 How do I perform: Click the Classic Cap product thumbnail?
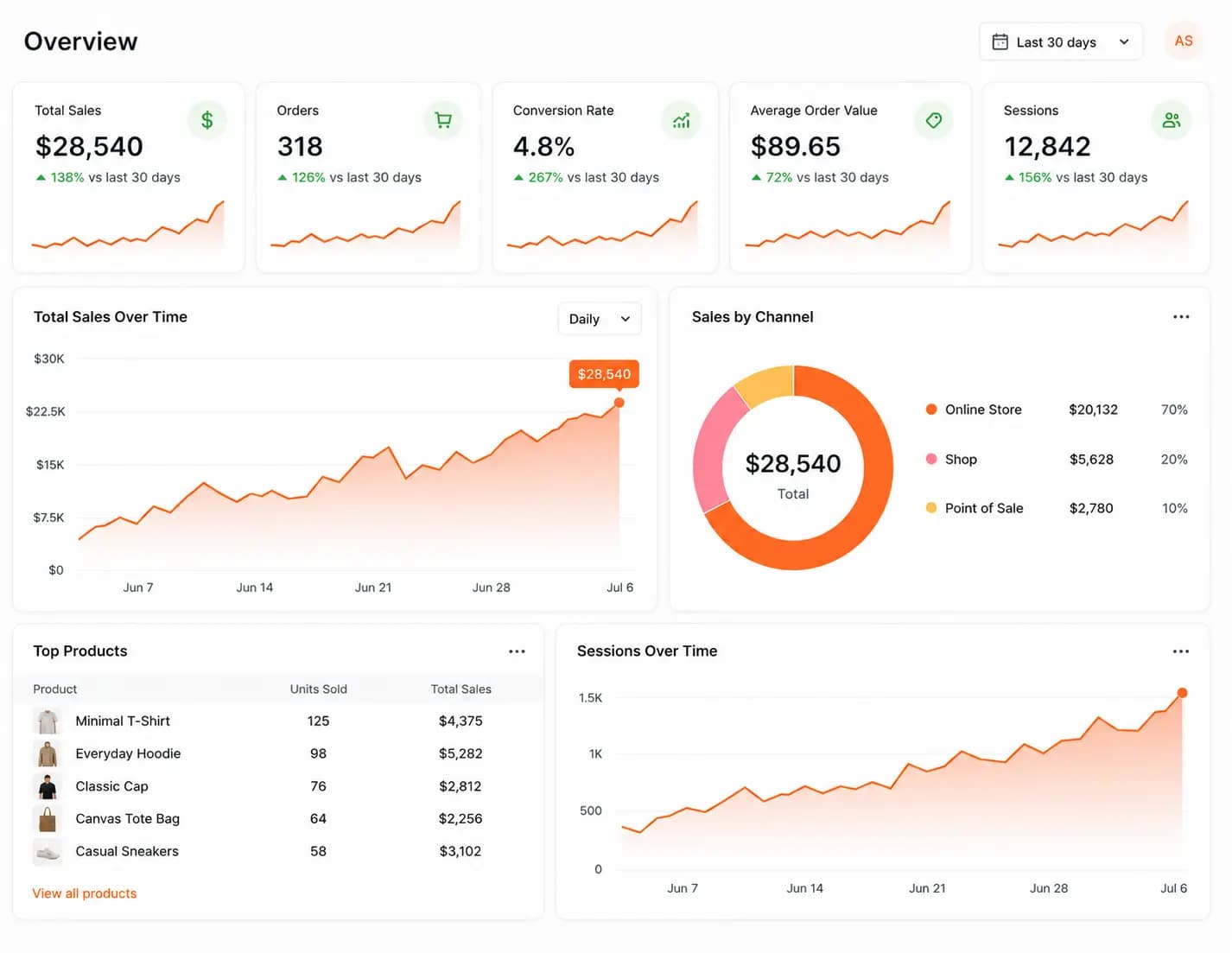[48, 786]
